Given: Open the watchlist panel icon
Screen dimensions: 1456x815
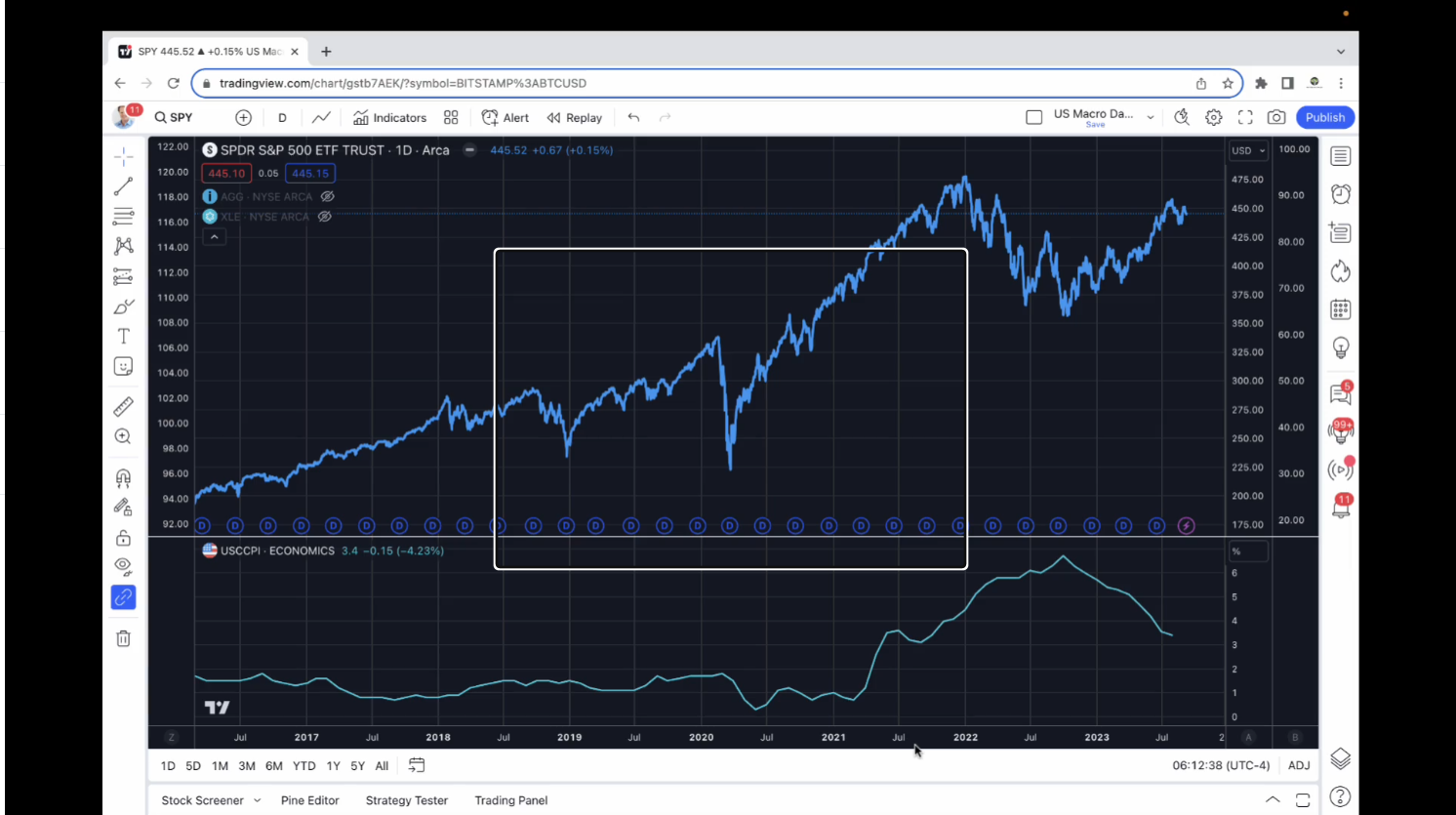Looking at the screenshot, I should [1341, 156].
